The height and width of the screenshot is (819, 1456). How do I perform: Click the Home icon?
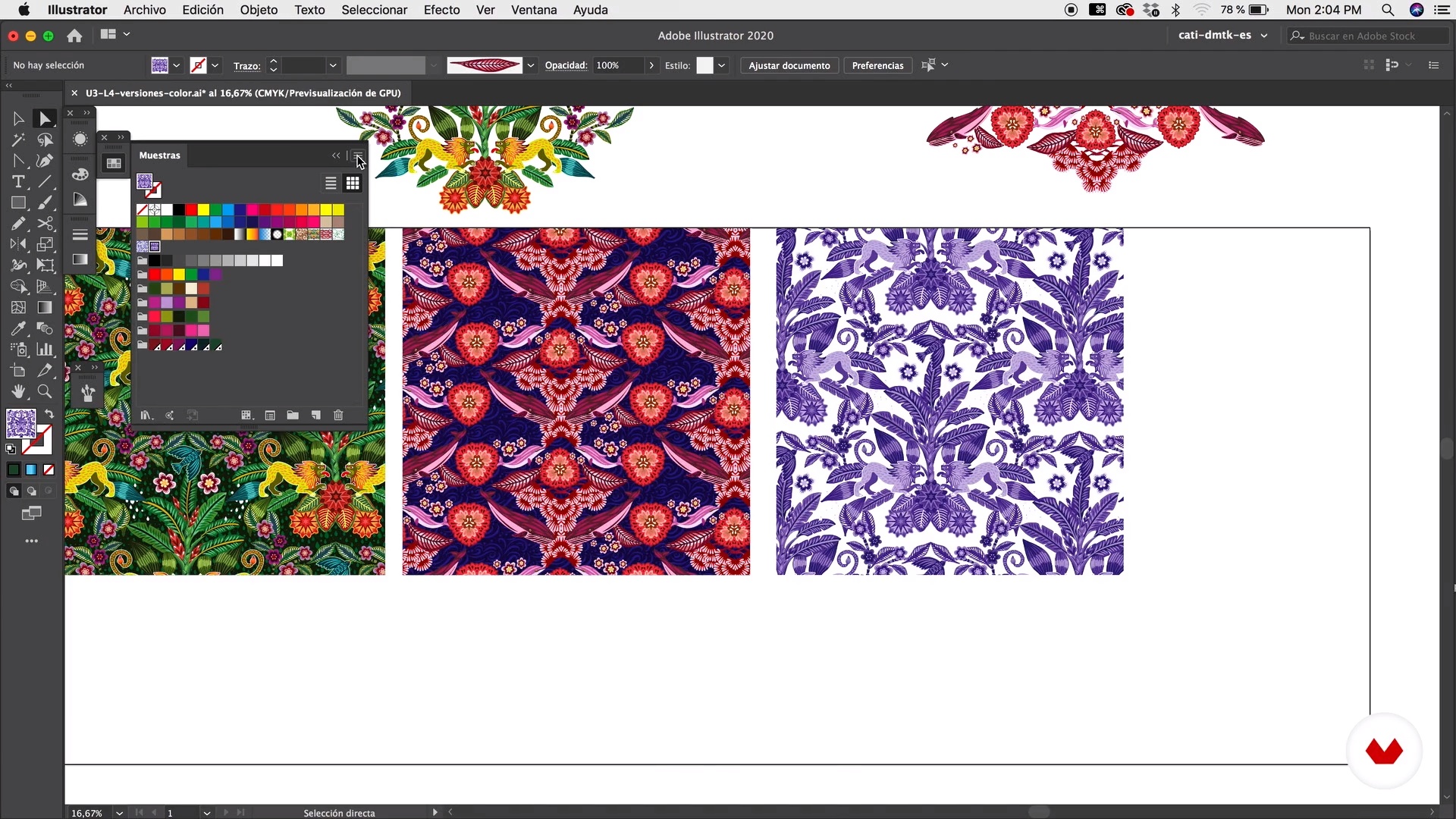pyautogui.click(x=74, y=36)
